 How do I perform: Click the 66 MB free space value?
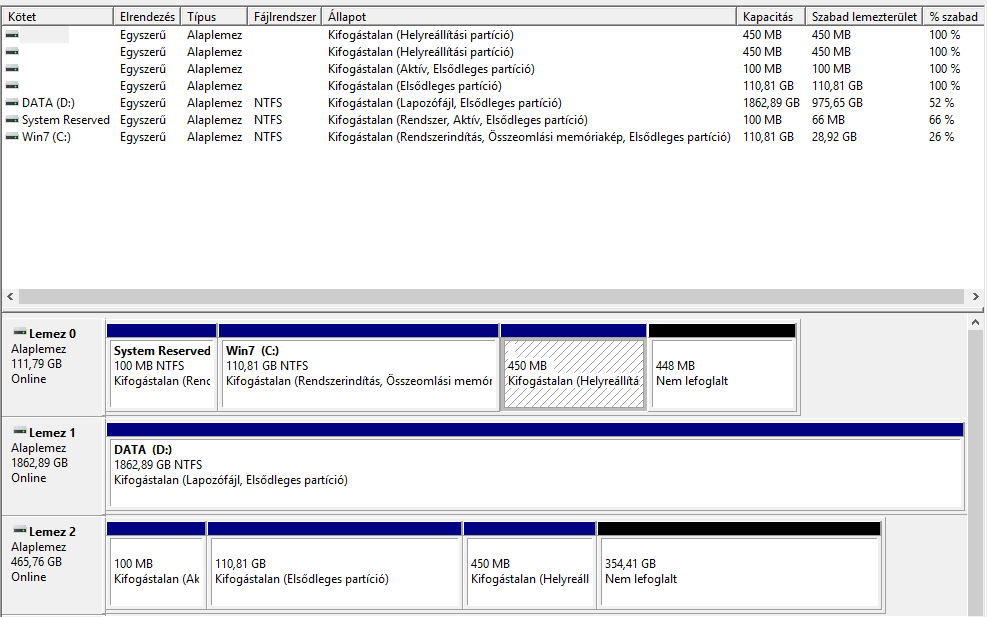pyautogui.click(x=828, y=120)
